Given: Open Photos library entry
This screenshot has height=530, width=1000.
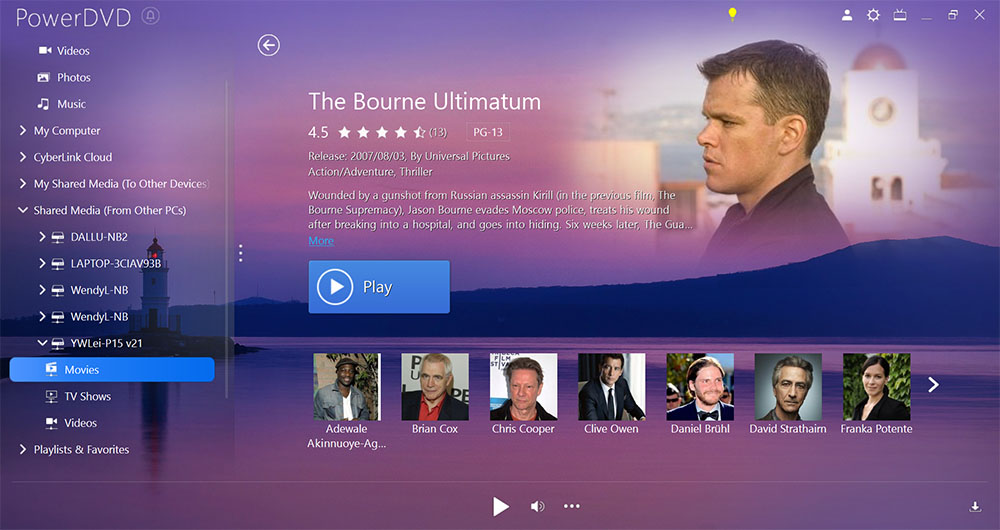Looking at the screenshot, I should coord(74,77).
